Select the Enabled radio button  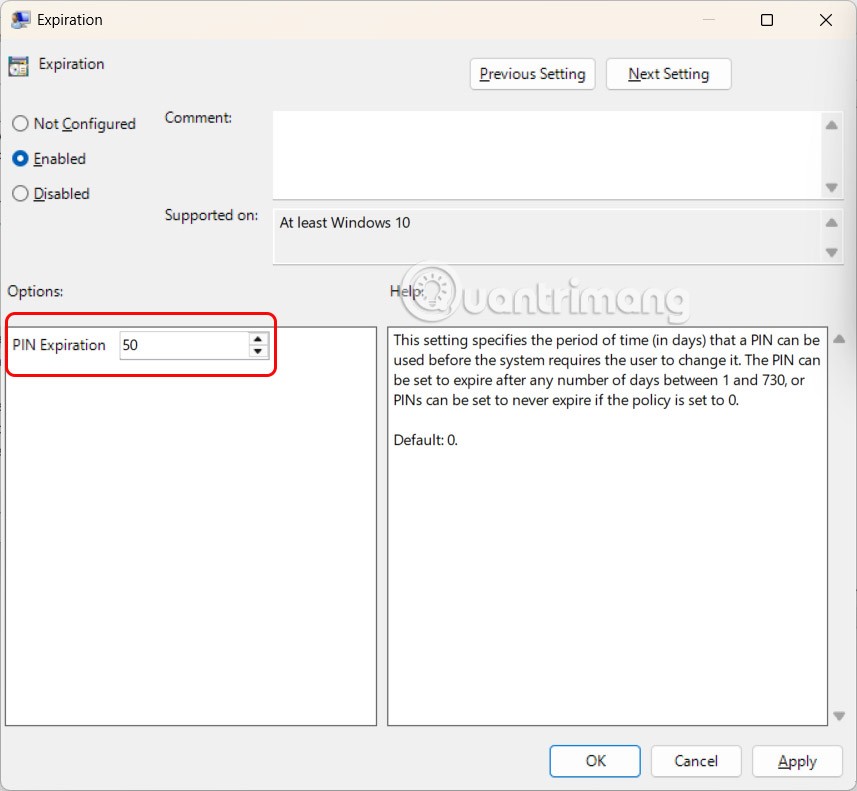coord(20,159)
